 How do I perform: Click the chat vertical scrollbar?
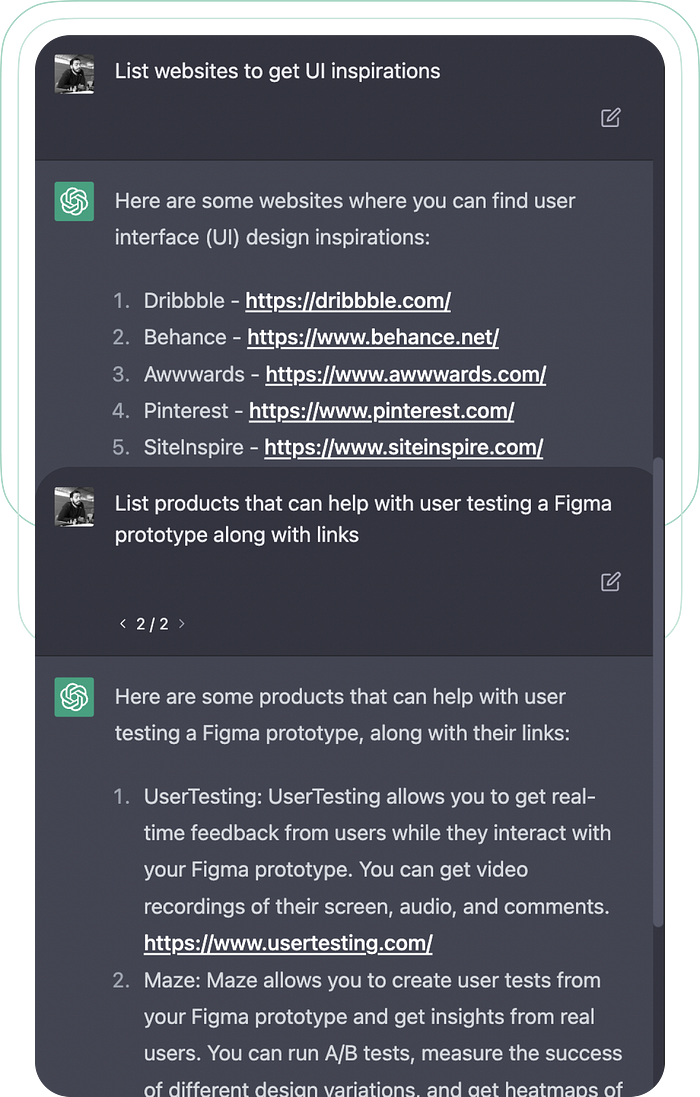tap(657, 690)
